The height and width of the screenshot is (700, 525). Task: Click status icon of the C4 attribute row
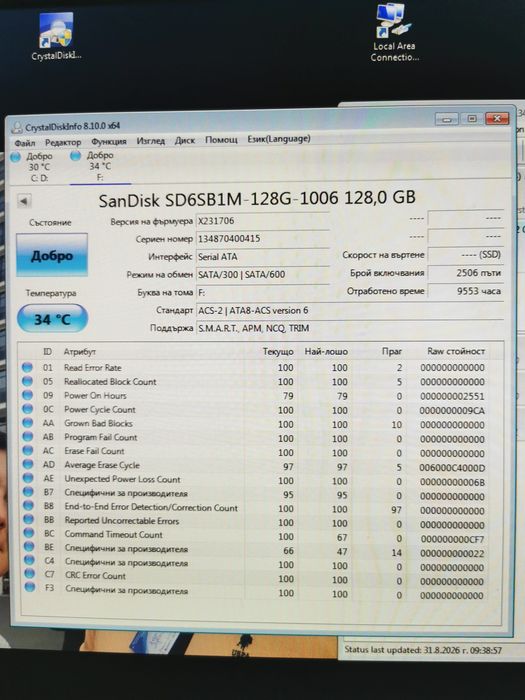29,559
